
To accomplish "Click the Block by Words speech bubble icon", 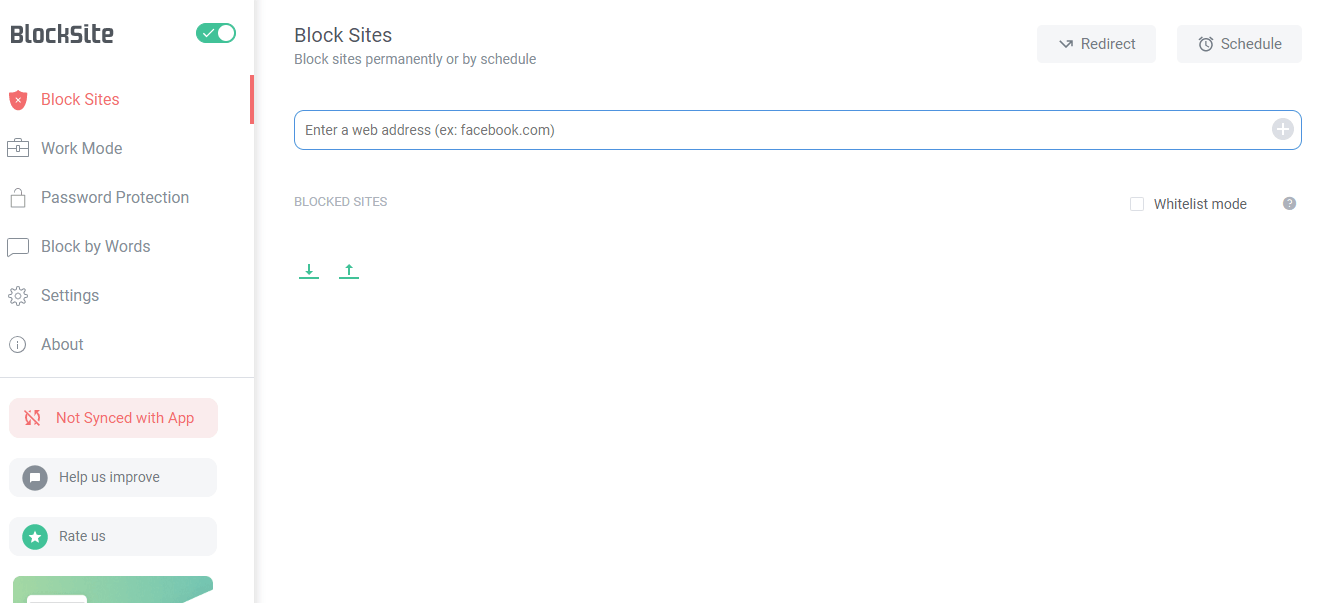I will [x=18, y=247].
